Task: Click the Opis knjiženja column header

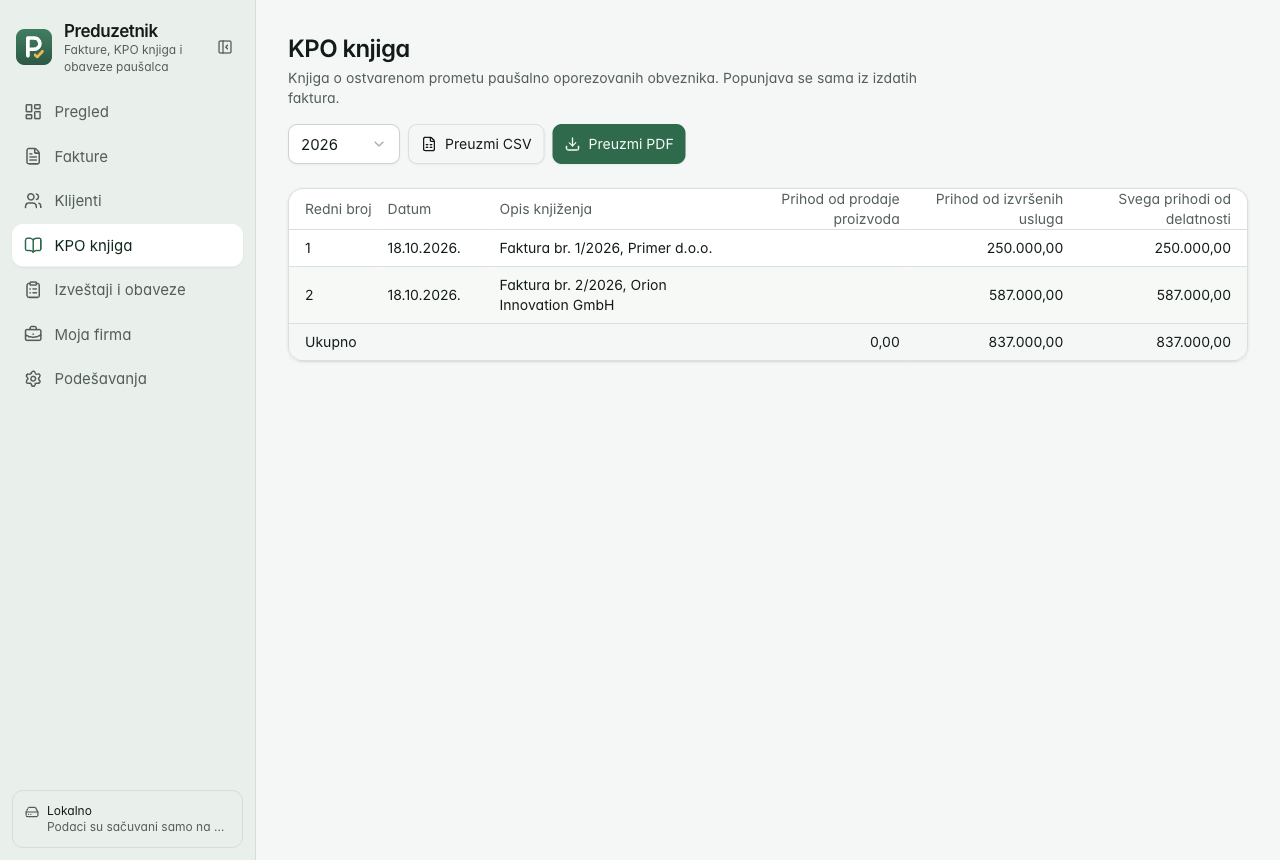Action: pyautogui.click(x=546, y=209)
